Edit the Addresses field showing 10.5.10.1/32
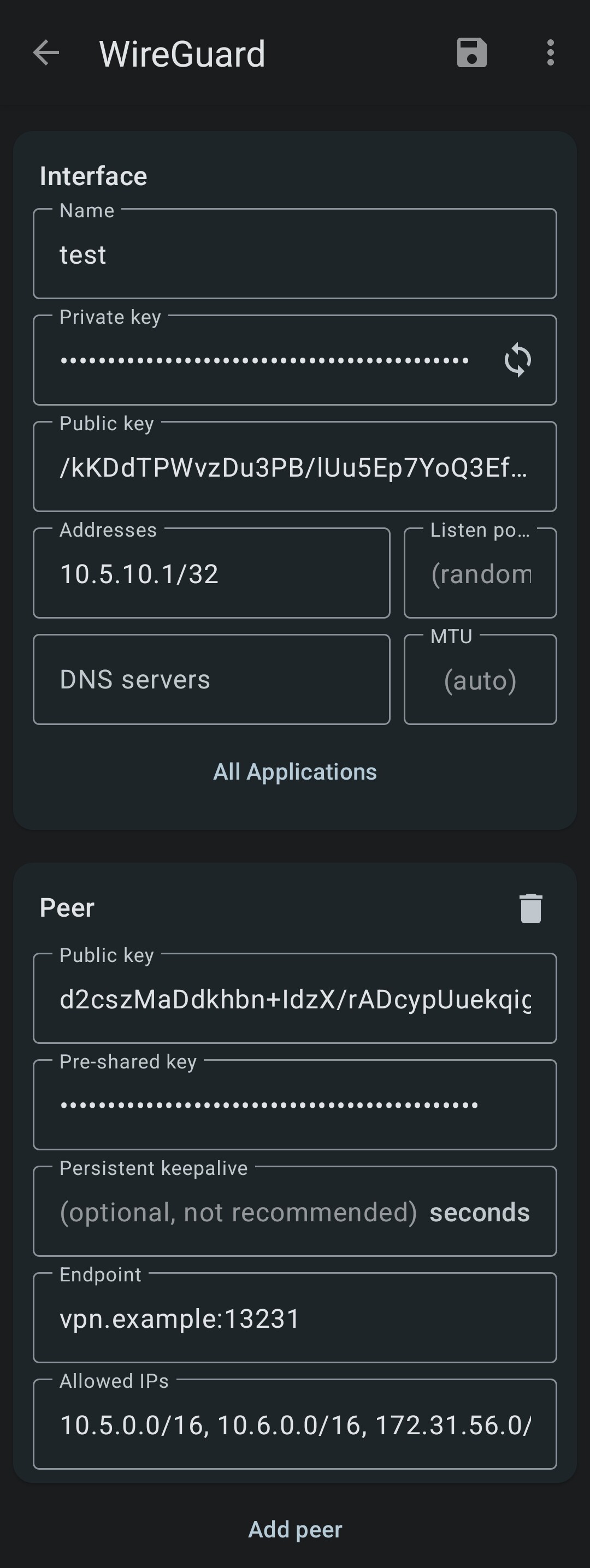 [x=211, y=572]
